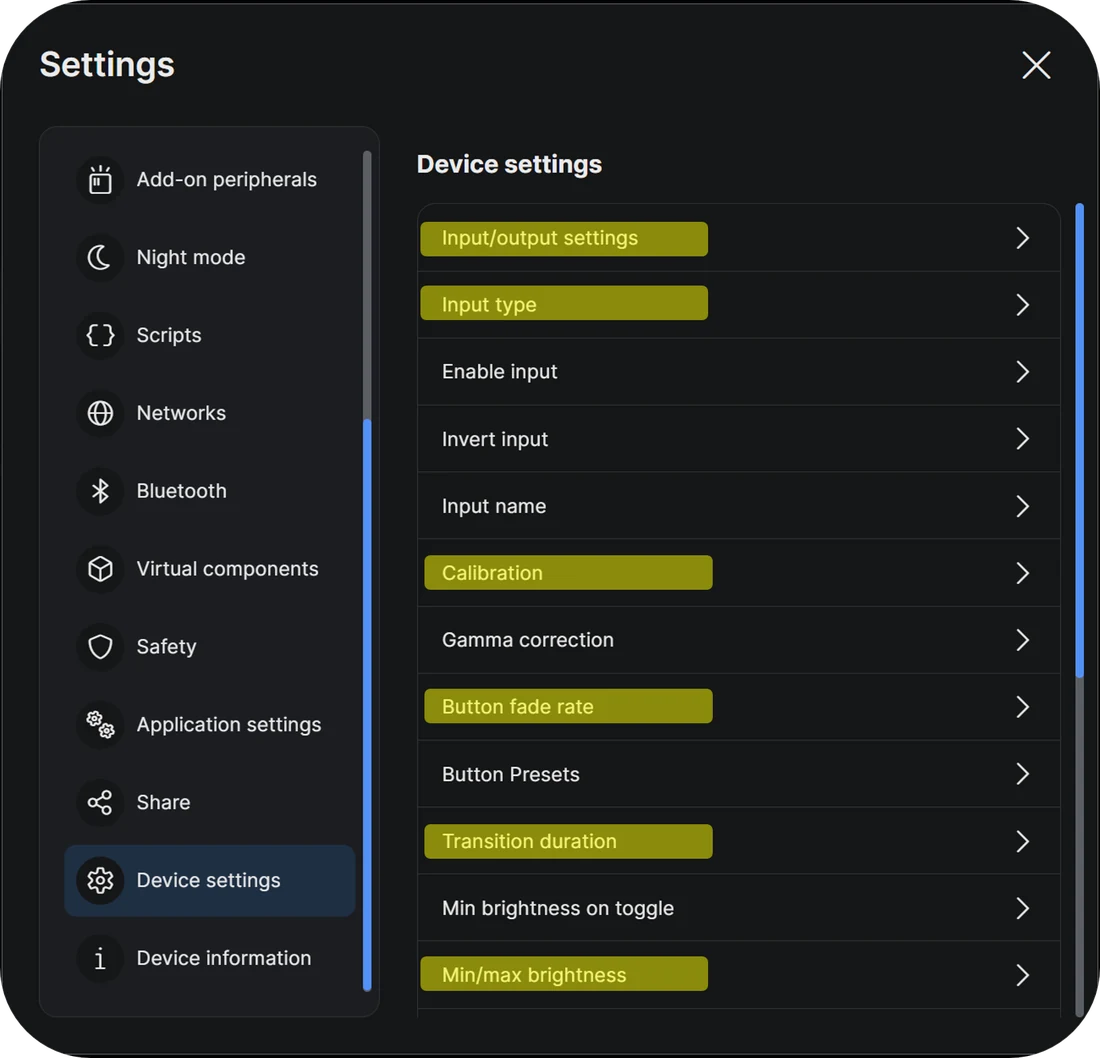Viewport: 1100px width, 1058px height.
Task: Expand the Calibration chevron
Action: (1023, 573)
